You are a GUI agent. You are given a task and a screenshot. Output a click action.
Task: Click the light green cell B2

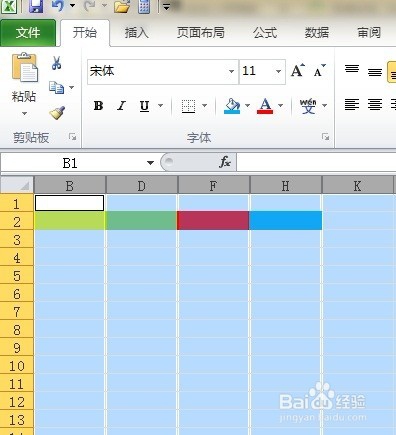pyautogui.click(x=70, y=221)
